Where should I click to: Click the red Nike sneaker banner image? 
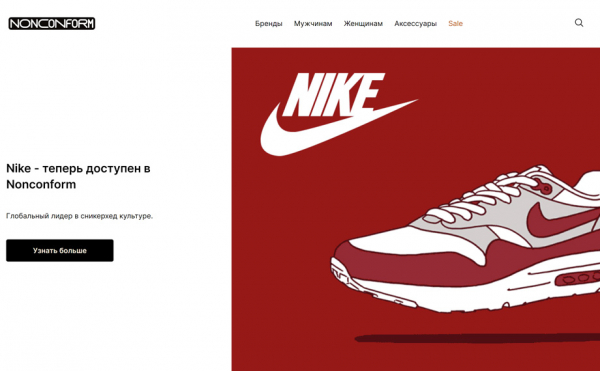(416, 209)
